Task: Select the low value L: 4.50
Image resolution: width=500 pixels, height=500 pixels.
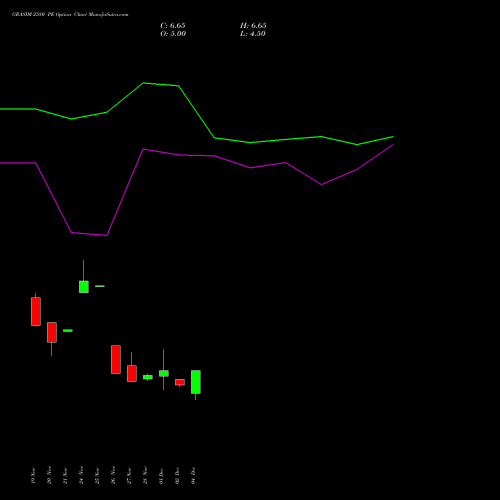Action: tap(253, 34)
